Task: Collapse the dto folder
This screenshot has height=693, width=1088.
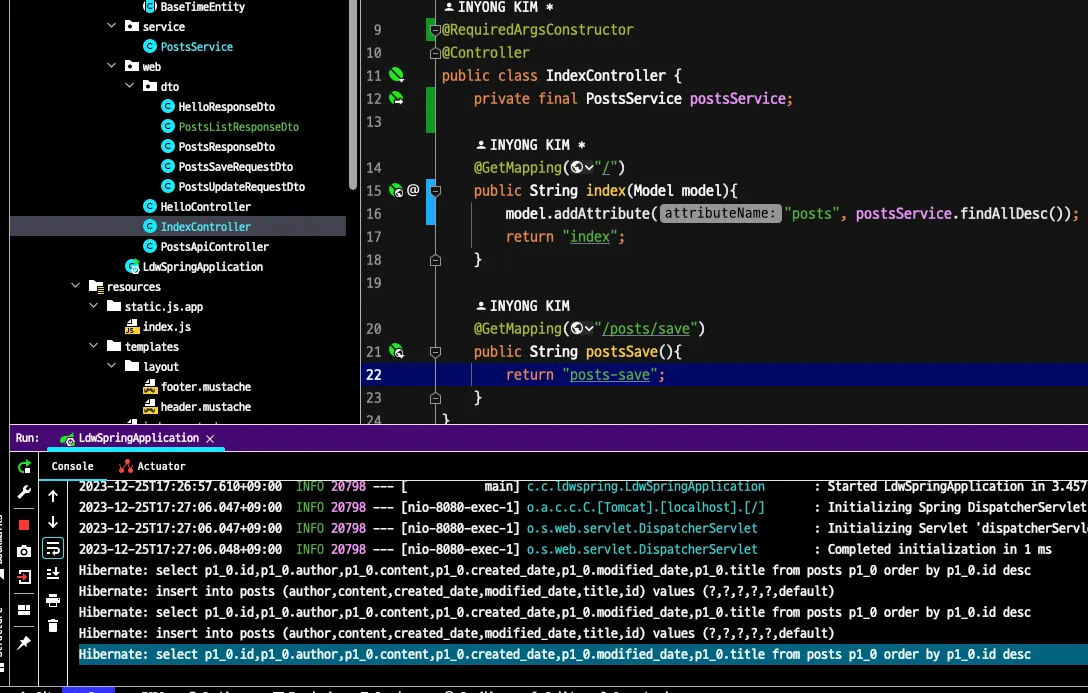Action: (129, 86)
